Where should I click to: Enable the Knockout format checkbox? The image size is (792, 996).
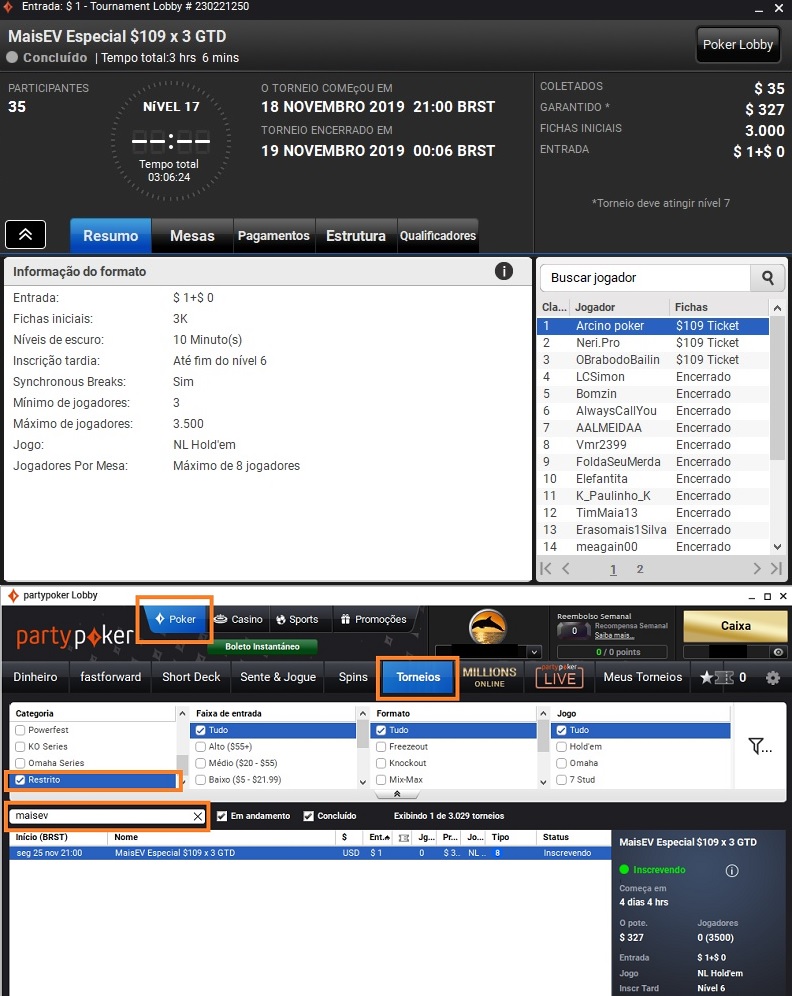pos(381,763)
